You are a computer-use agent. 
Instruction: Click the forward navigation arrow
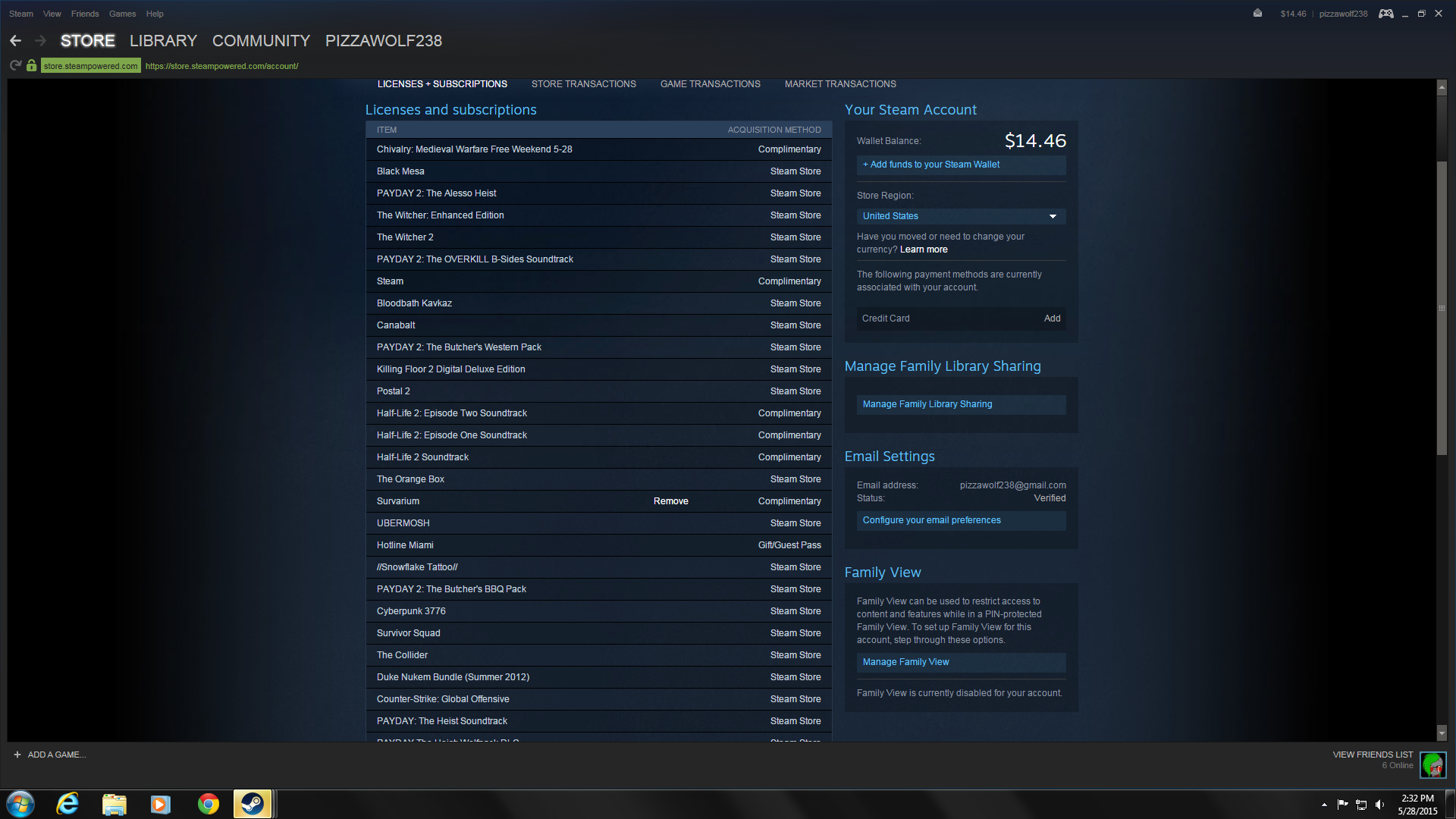[40, 41]
